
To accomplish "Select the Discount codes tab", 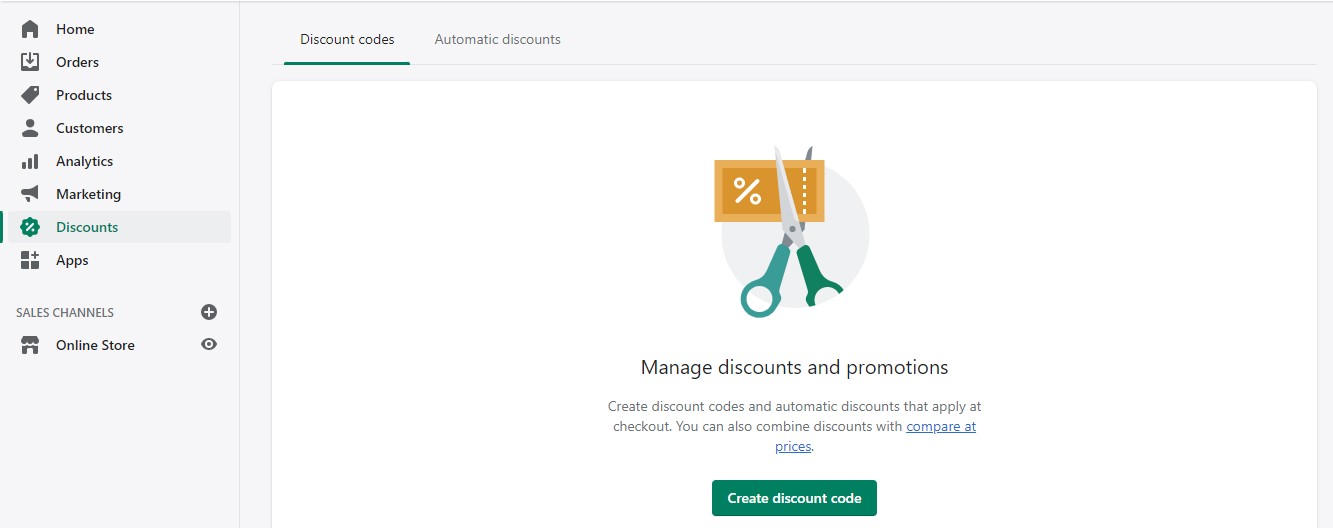I will point(347,40).
